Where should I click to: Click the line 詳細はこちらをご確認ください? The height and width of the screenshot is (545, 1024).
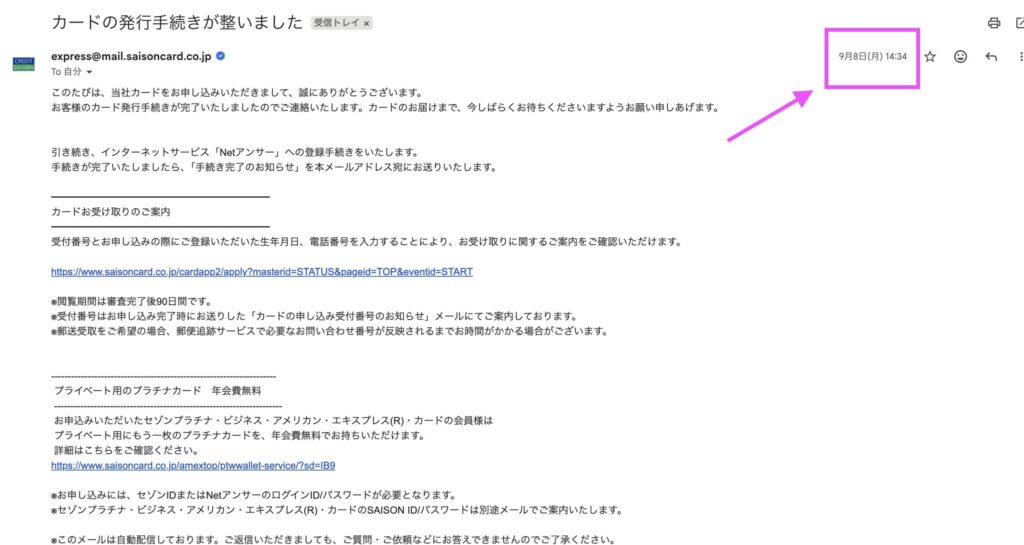[126, 450]
